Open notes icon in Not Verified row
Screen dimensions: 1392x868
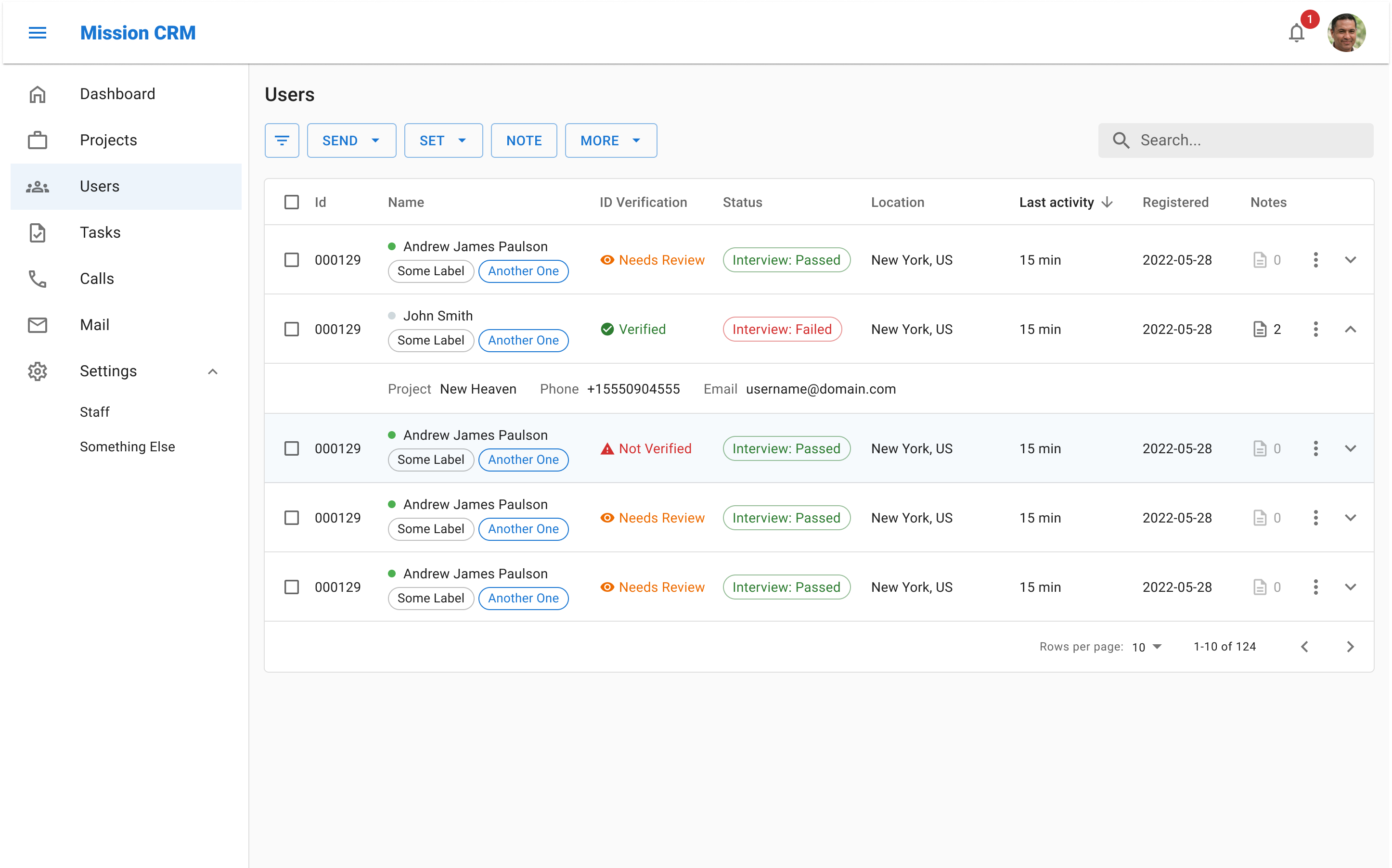tap(1259, 448)
